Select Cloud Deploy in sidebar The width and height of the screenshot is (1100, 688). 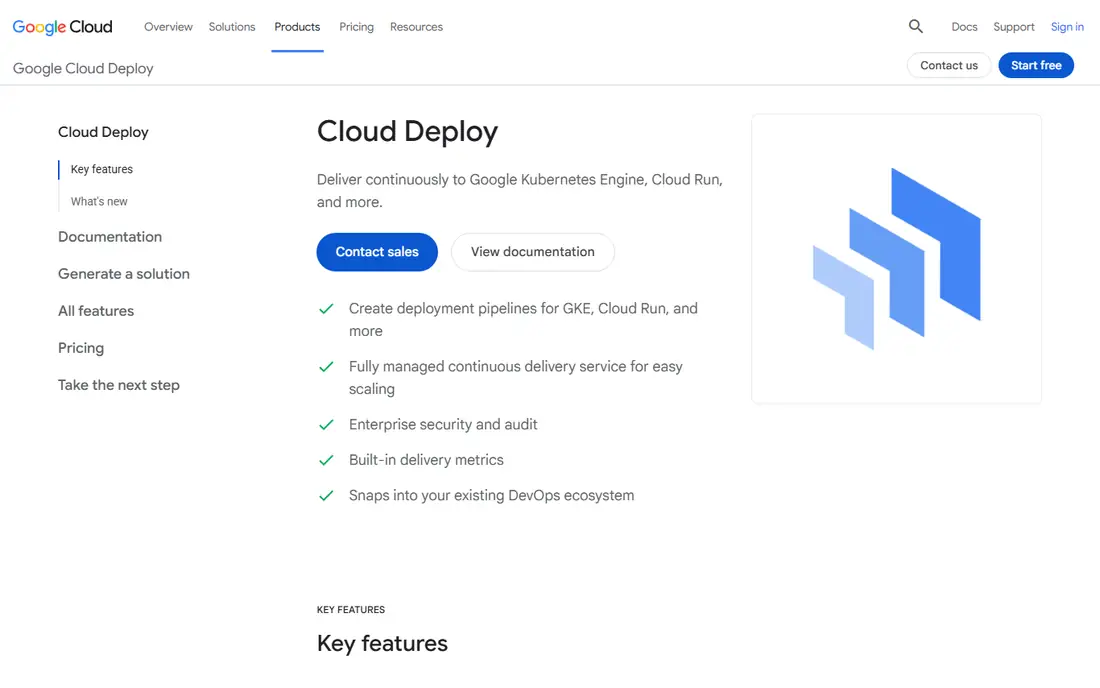point(103,132)
